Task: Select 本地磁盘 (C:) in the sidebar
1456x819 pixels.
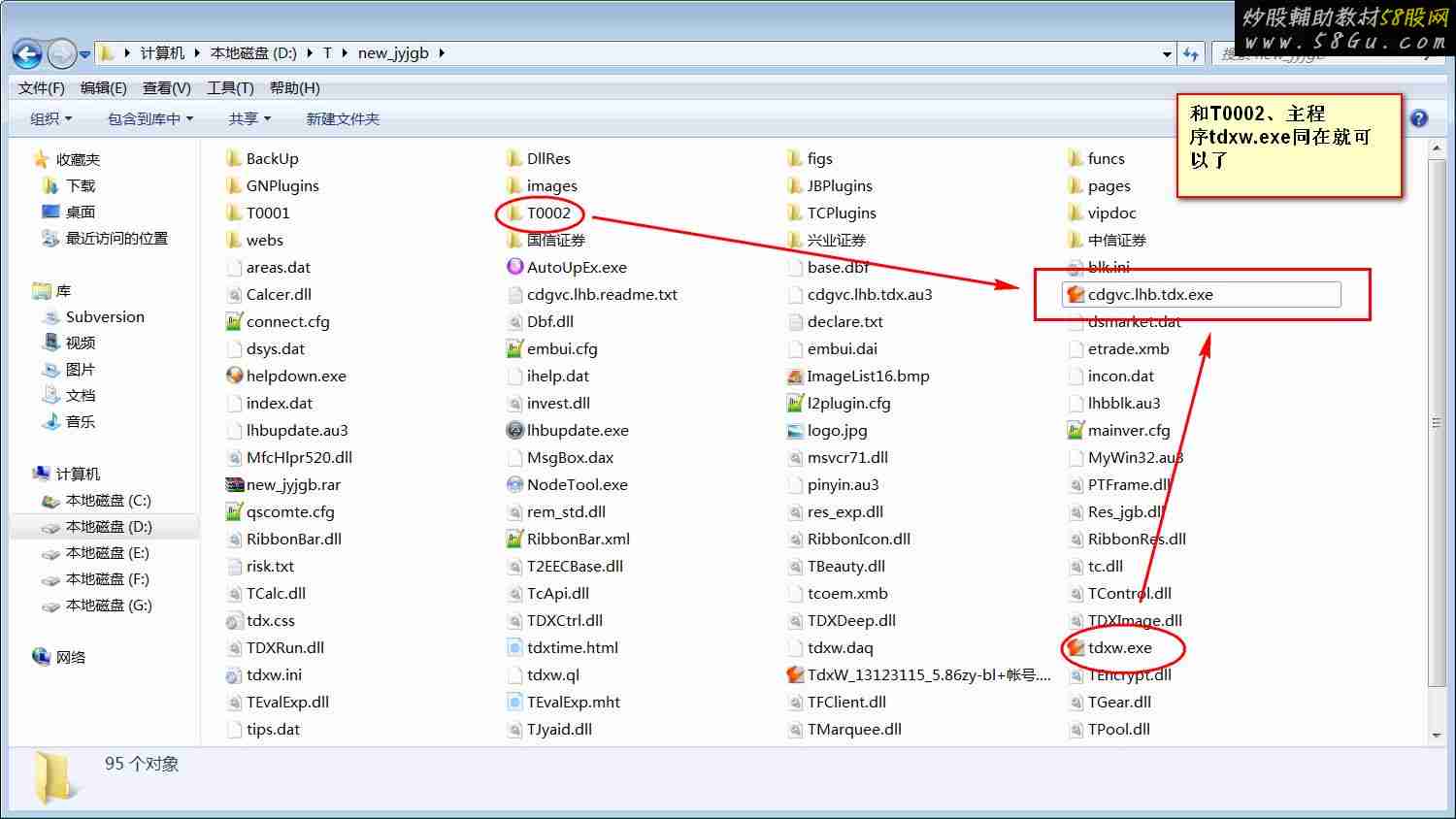Action: [108, 501]
